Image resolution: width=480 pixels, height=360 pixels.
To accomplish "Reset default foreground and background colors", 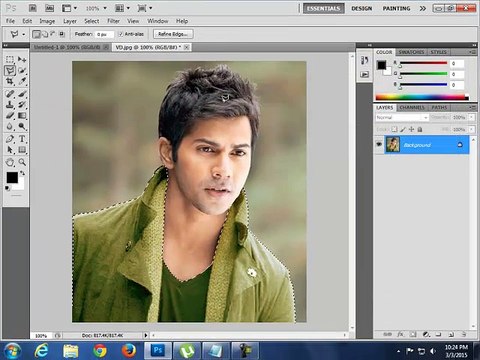I will [x=7, y=188].
